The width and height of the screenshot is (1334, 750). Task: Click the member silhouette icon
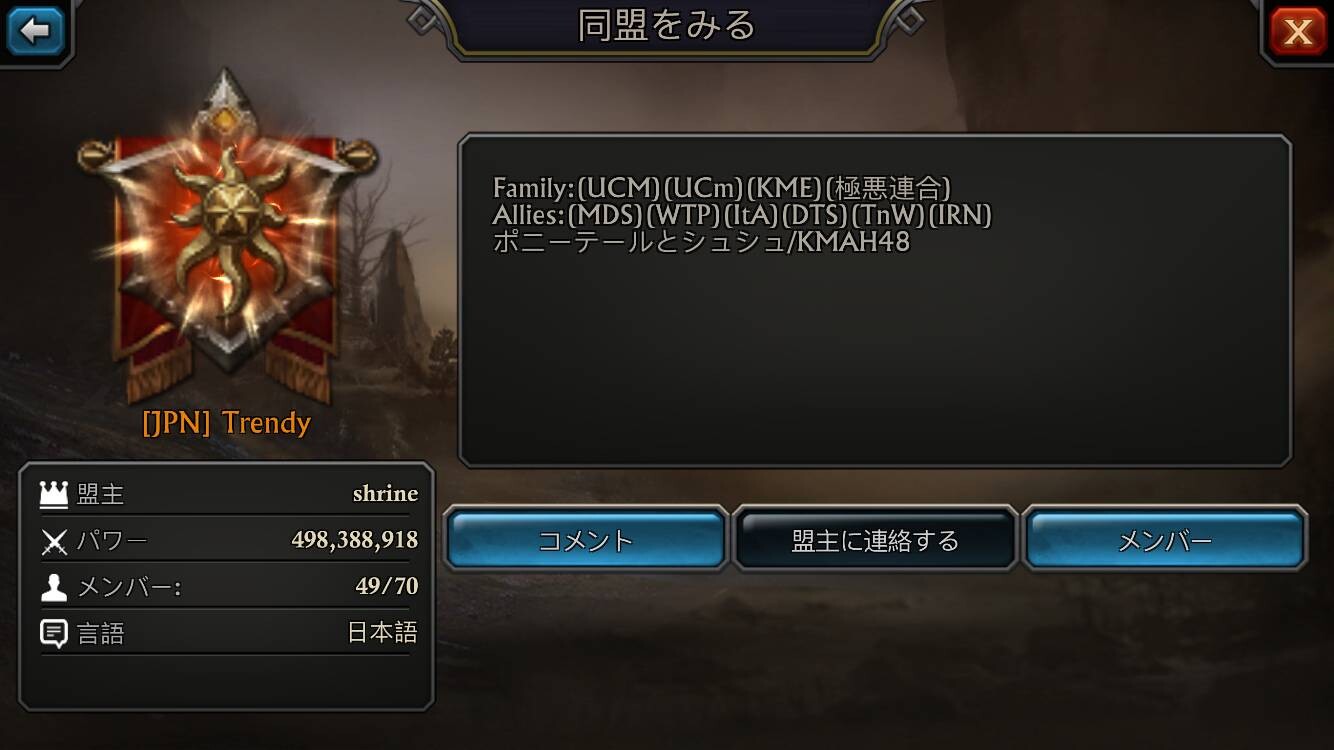point(53,587)
